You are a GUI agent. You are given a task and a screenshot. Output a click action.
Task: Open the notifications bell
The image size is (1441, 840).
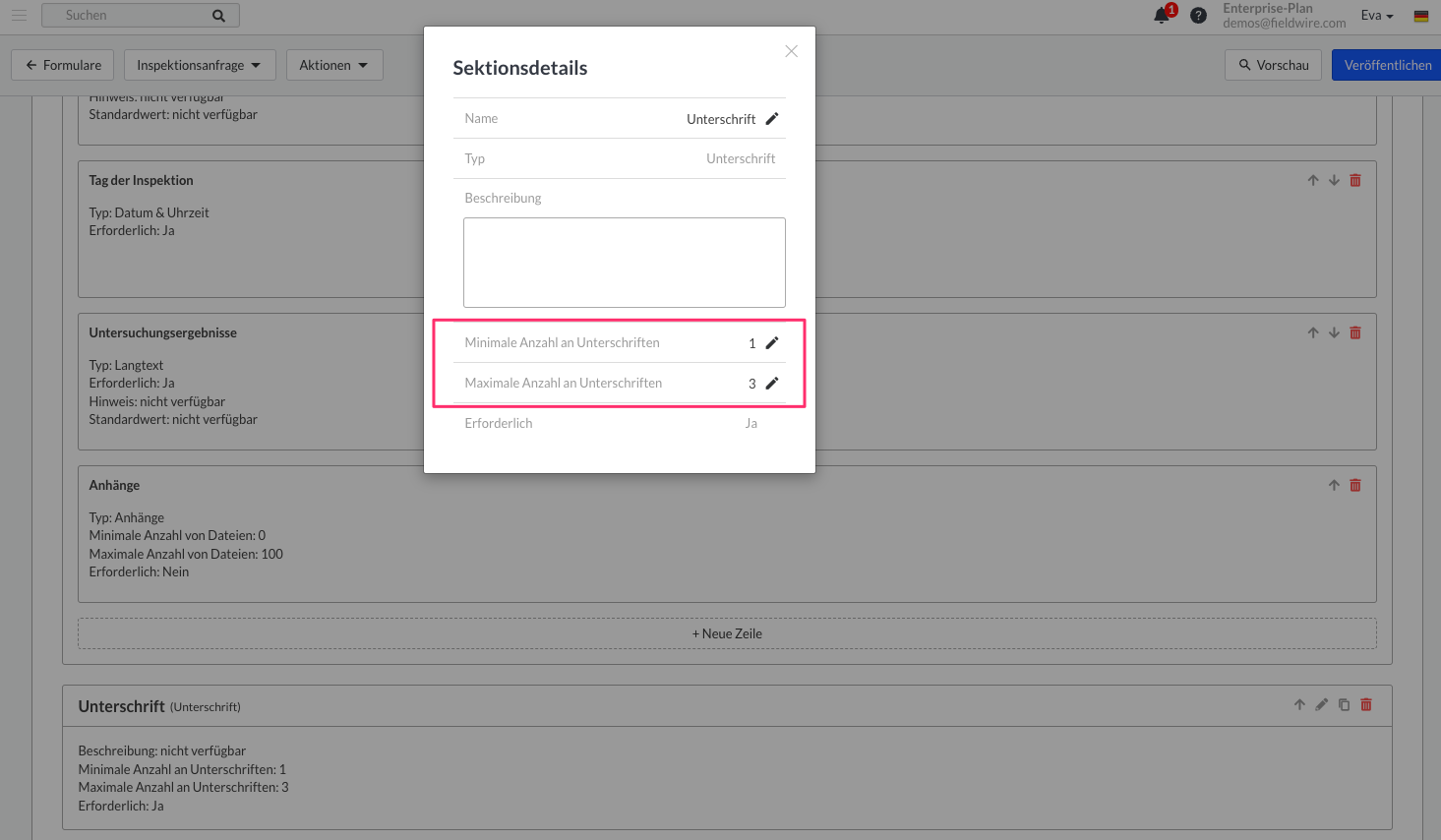(x=1163, y=15)
